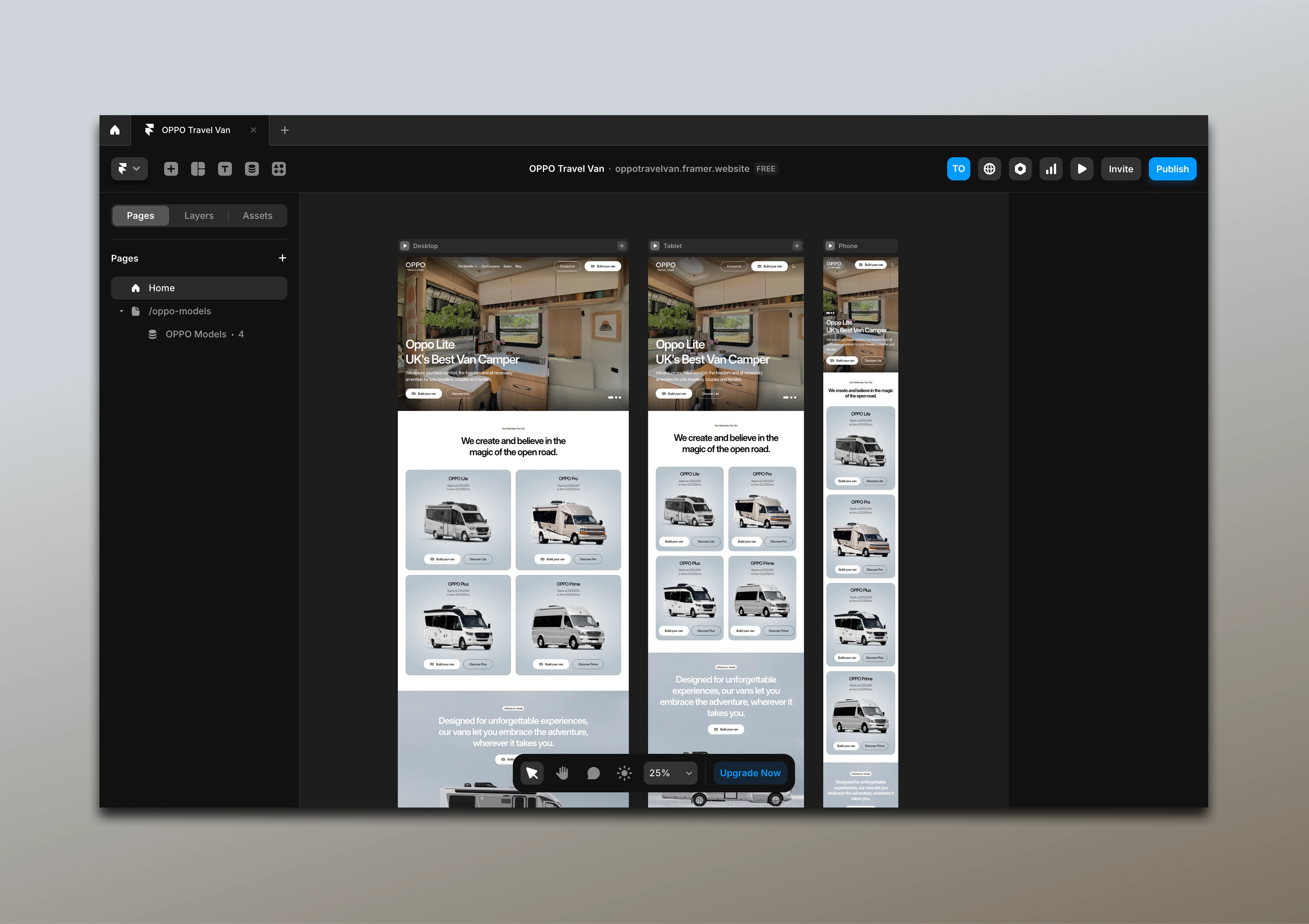Open localization with the globe icon

(x=989, y=169)
